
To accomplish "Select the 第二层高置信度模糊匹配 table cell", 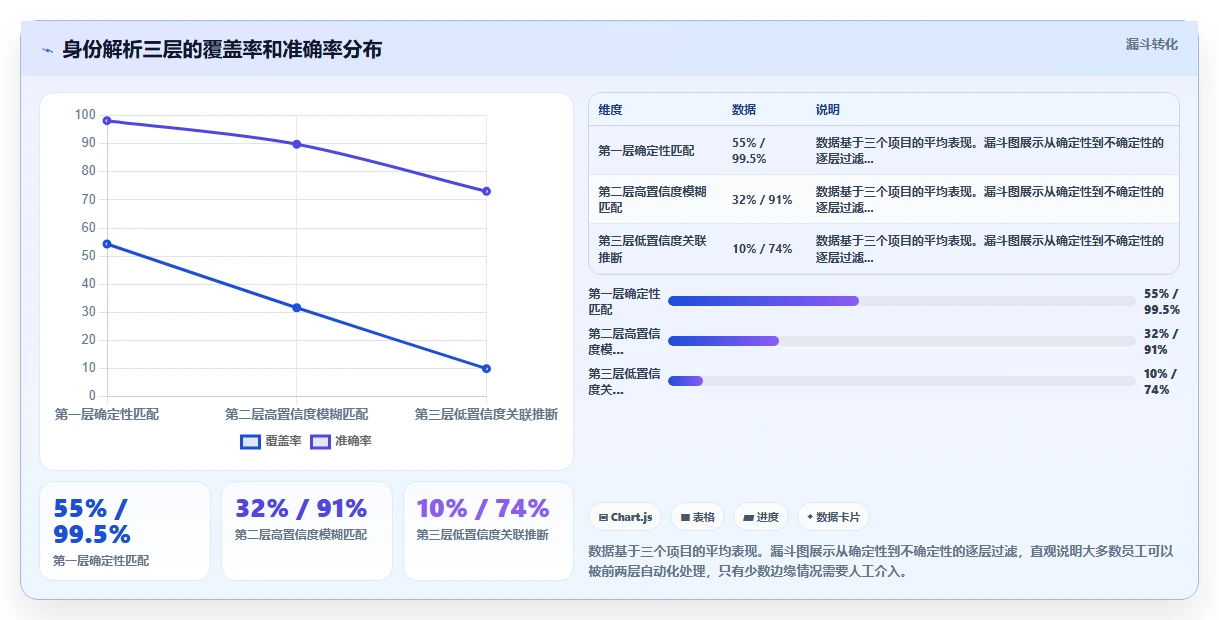I will (656, 200).
